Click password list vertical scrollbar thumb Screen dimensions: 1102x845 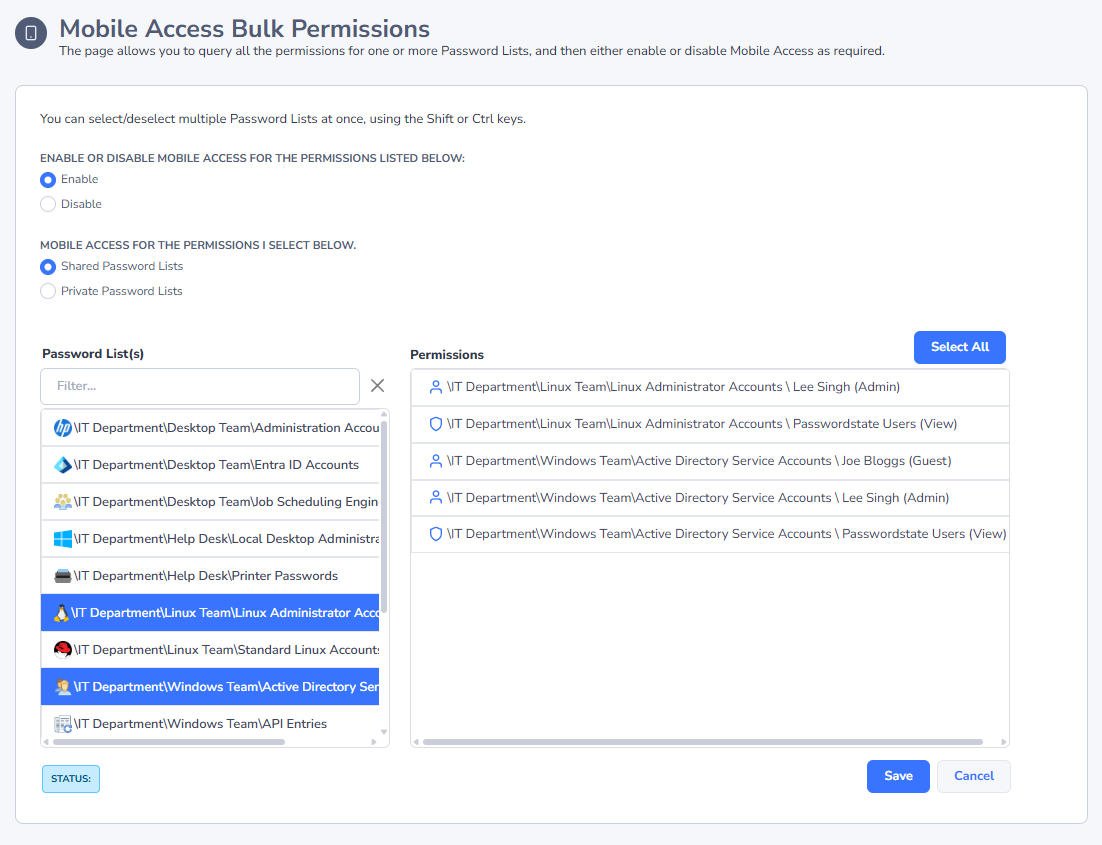click(x=384, y=515)
